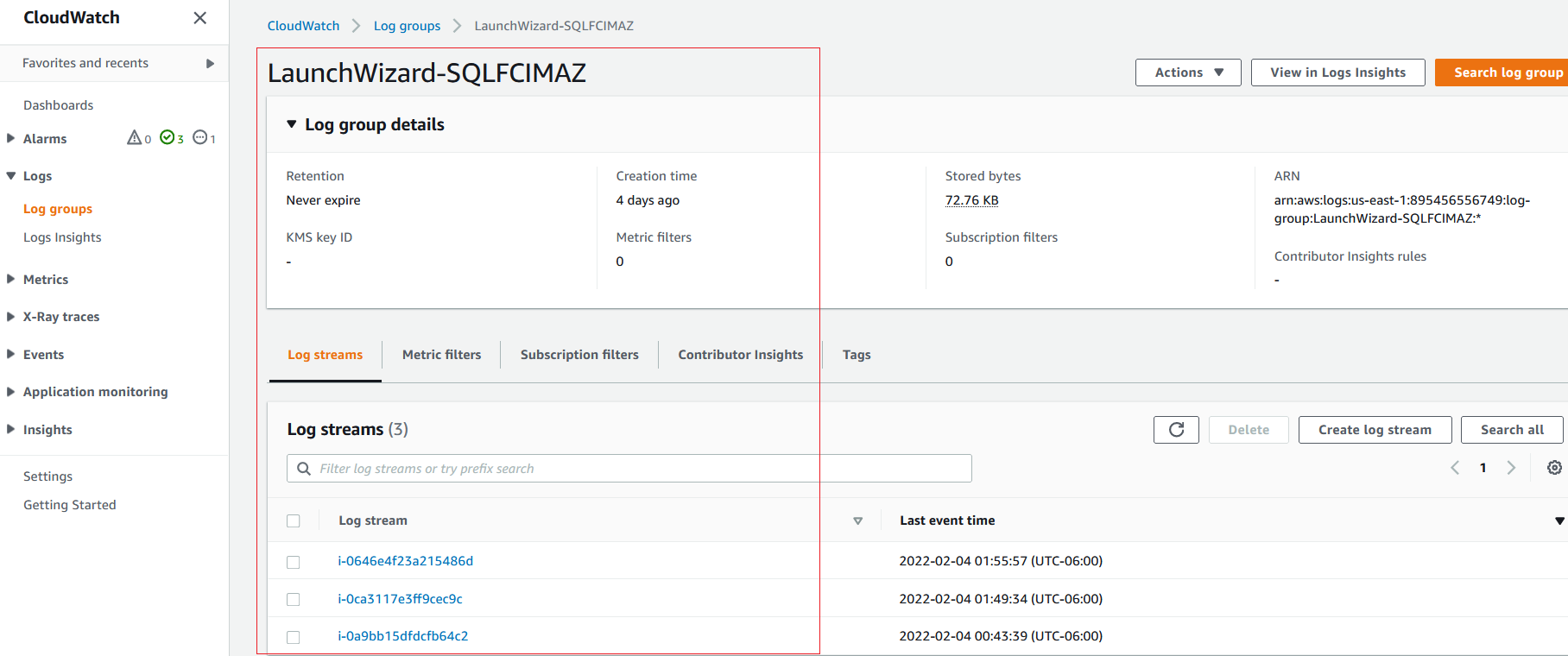Image resolution: width=1568 pixels, height=656 pixels.
Task: Go to the previous page of streams
Action: [x=1455, y=468]
